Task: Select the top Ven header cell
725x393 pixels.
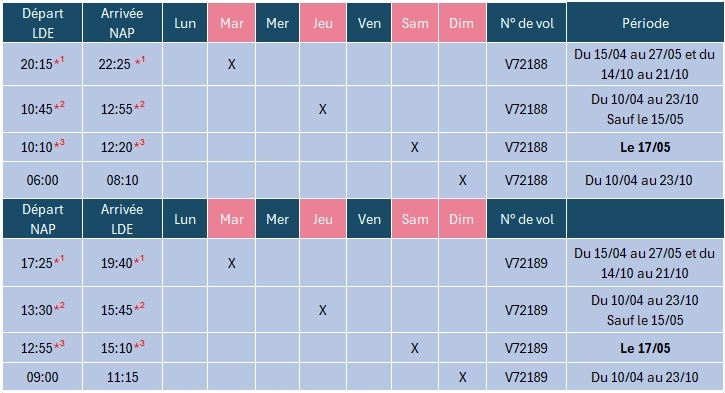Action: point(369,23)
